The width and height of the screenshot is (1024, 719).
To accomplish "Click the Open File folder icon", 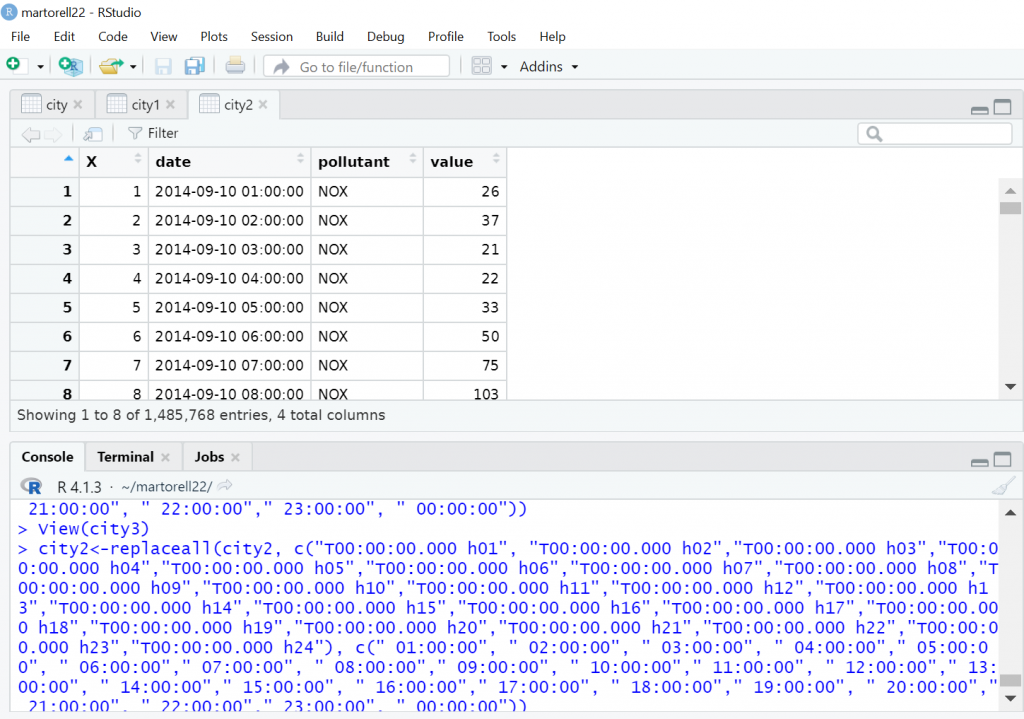I will (111, 66).
